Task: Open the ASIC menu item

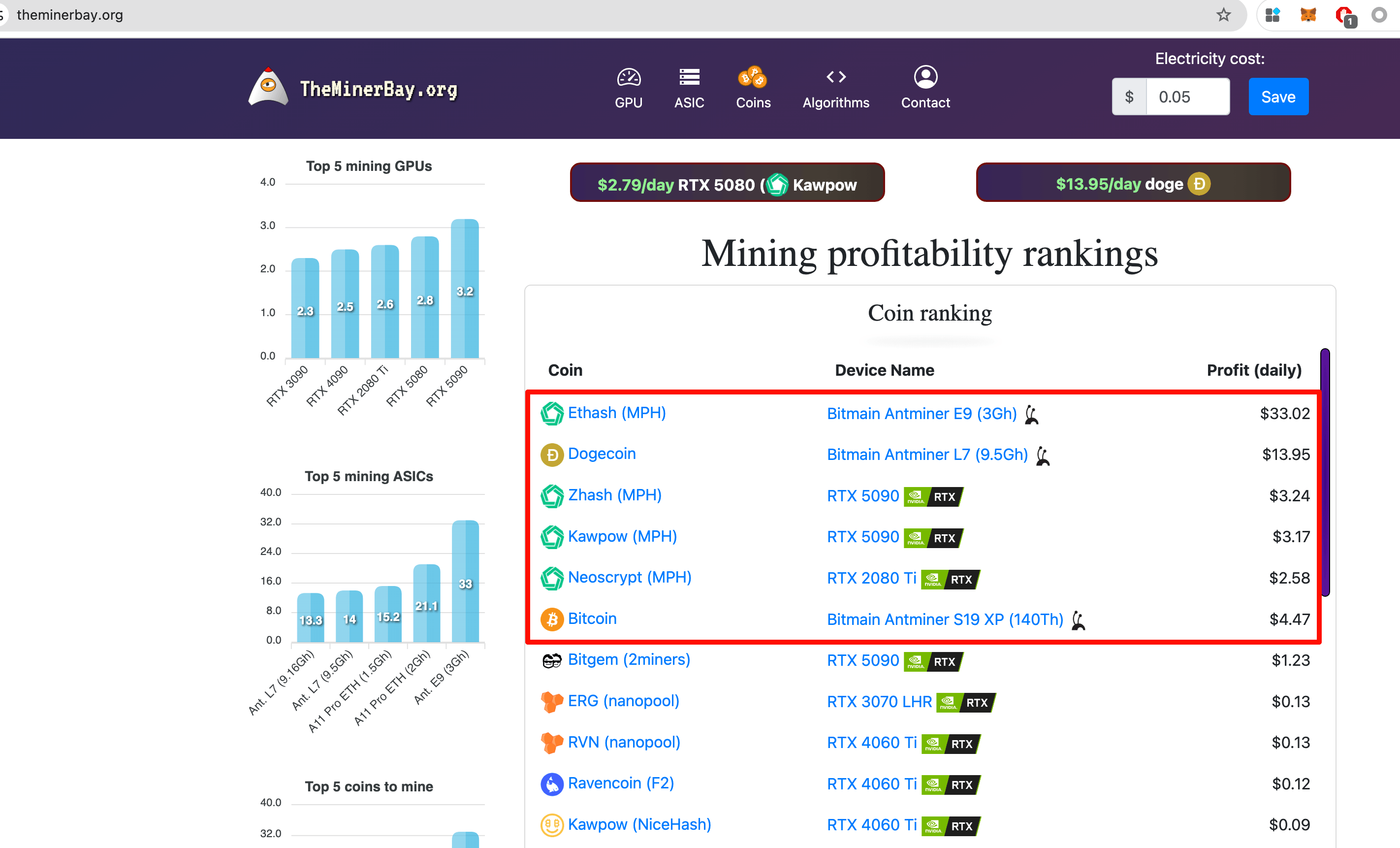Action: (x=689, y=89)
